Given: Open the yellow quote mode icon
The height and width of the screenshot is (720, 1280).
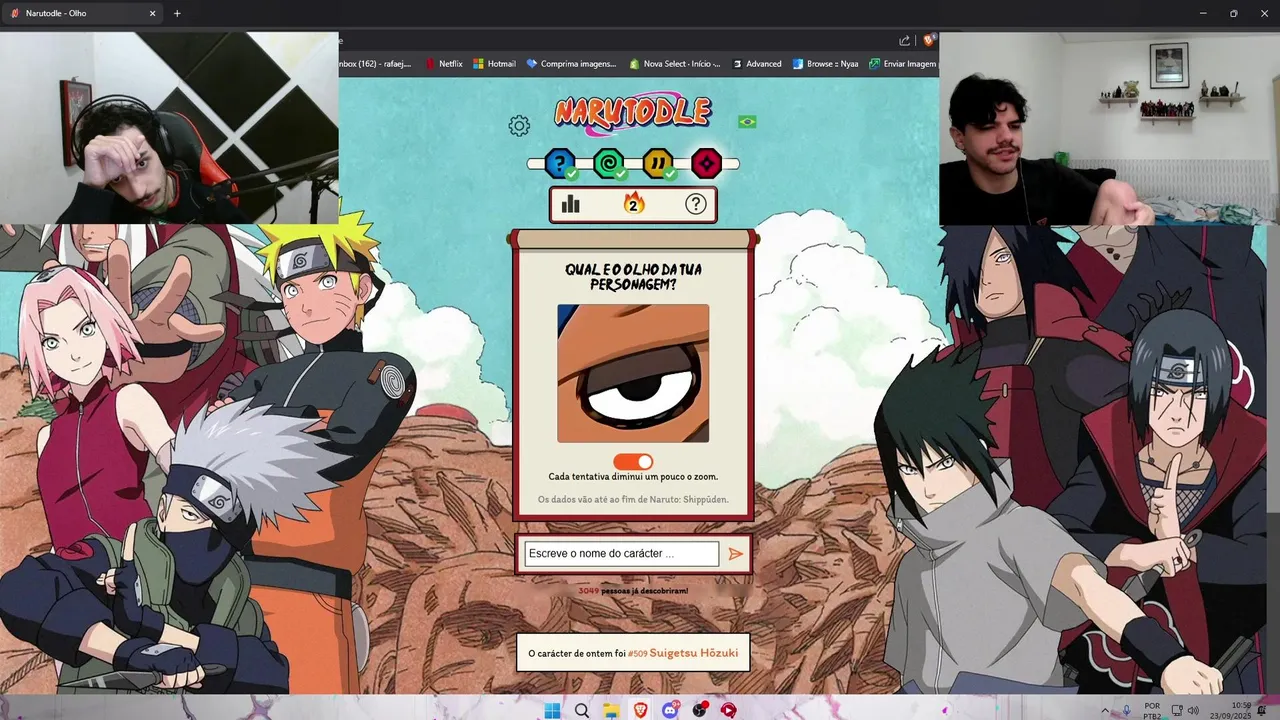Looking at the screenshot, I should 658,163.
